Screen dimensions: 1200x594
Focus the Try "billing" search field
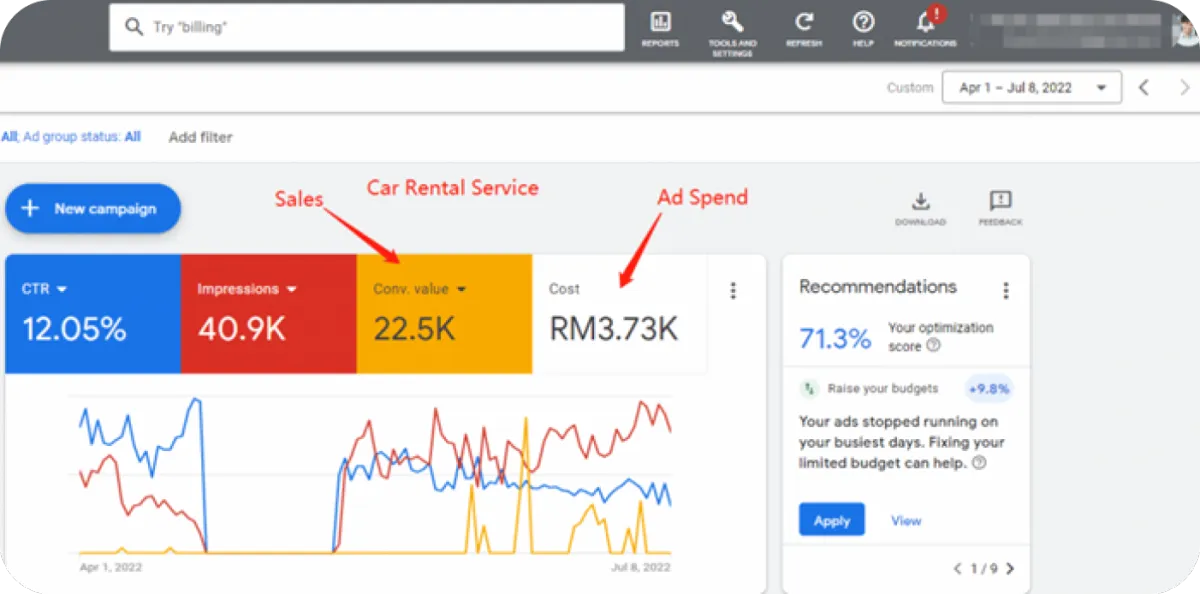coord(367,27)
